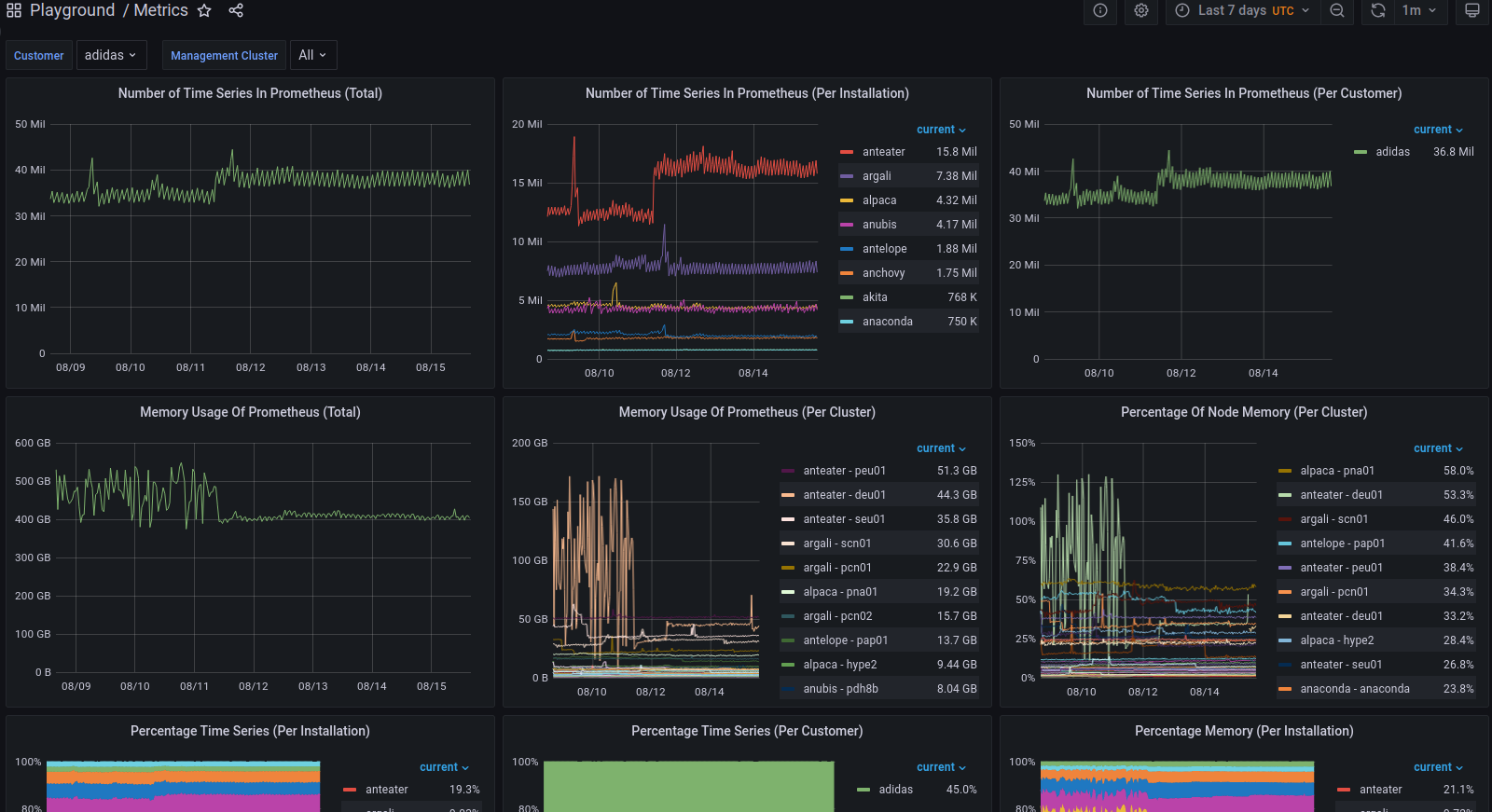The height and width of the screenshot is (812, 1492).
Task: Toggle antelope - pap01 41.6% series
Action: click(x=1342, y=544)
